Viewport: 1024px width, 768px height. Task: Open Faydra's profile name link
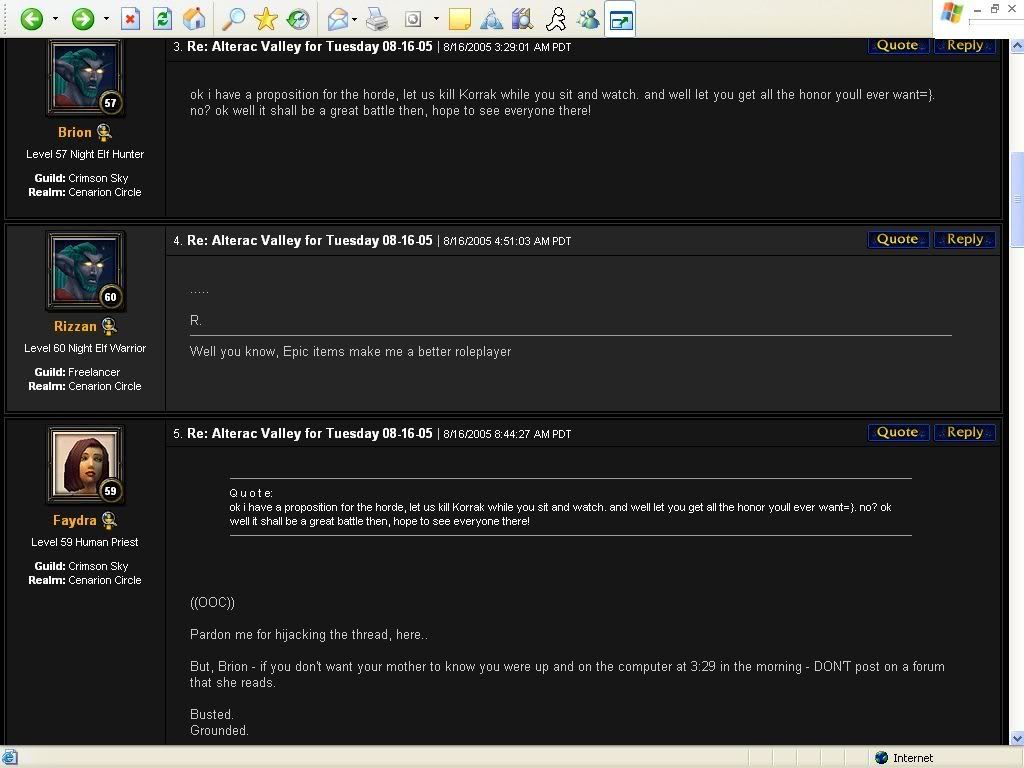[74, 520]
